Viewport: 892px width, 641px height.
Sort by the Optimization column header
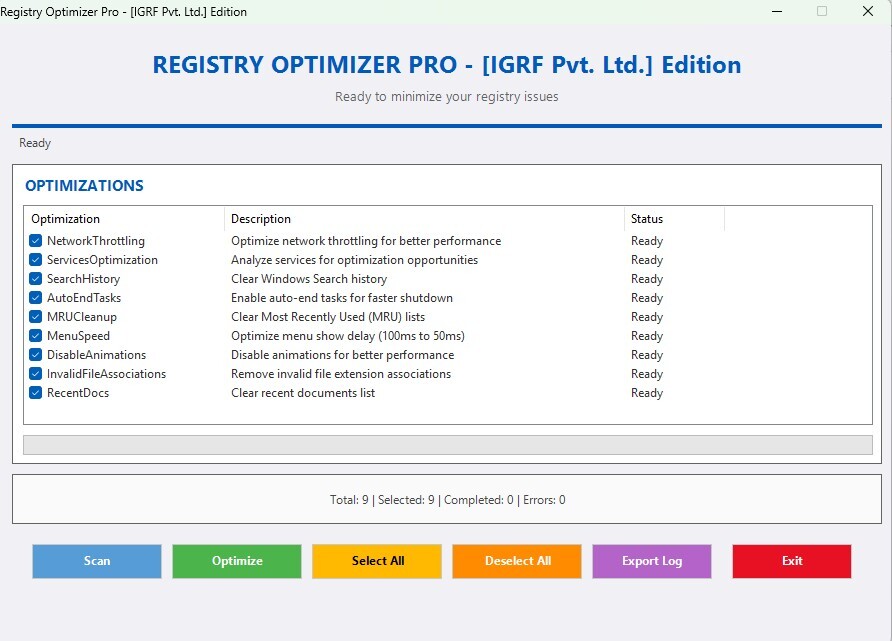point(124,219)
